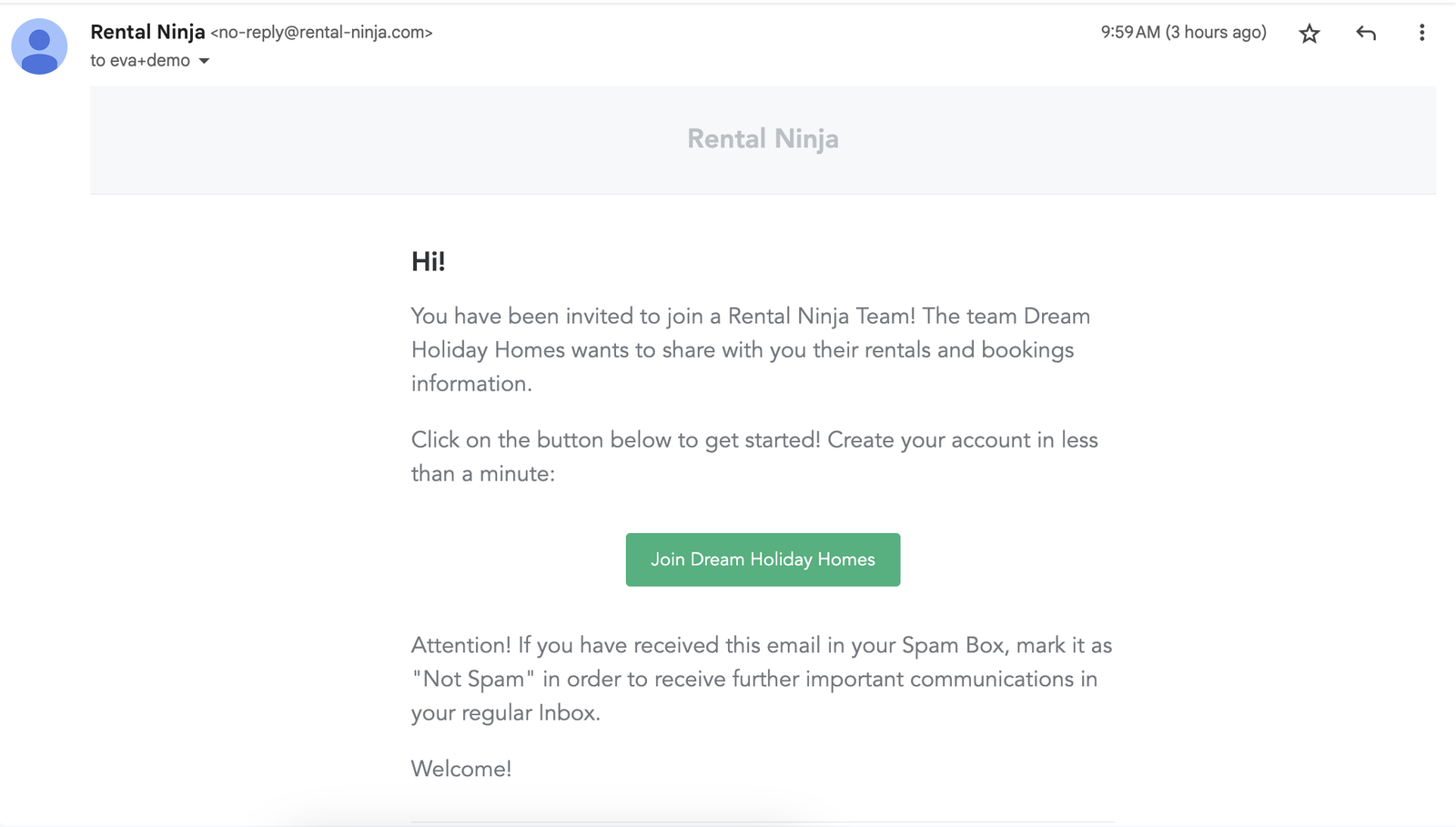Click the bold sender name Rental Ninja

(x=147, y=32)
